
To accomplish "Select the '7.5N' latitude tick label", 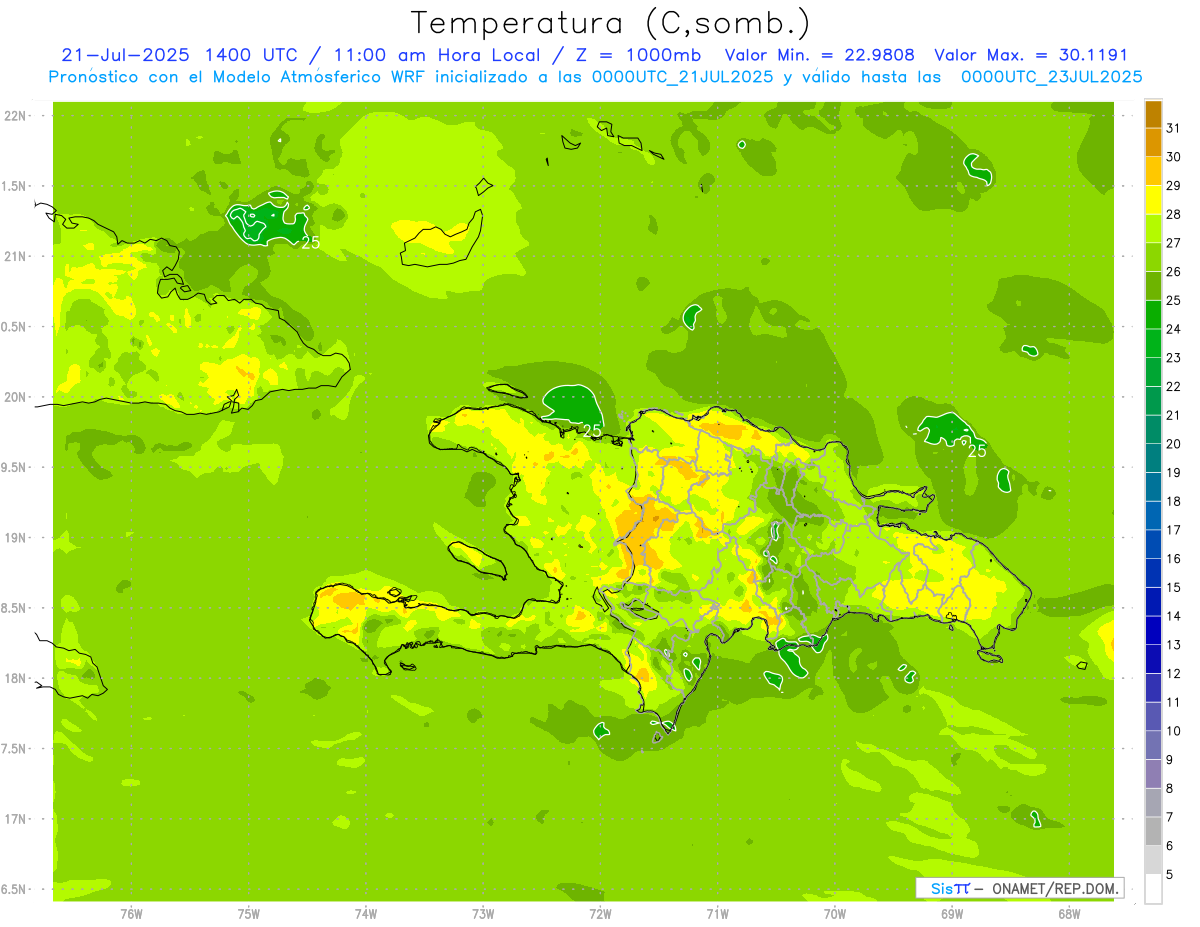I will click(x=14, y=749).
